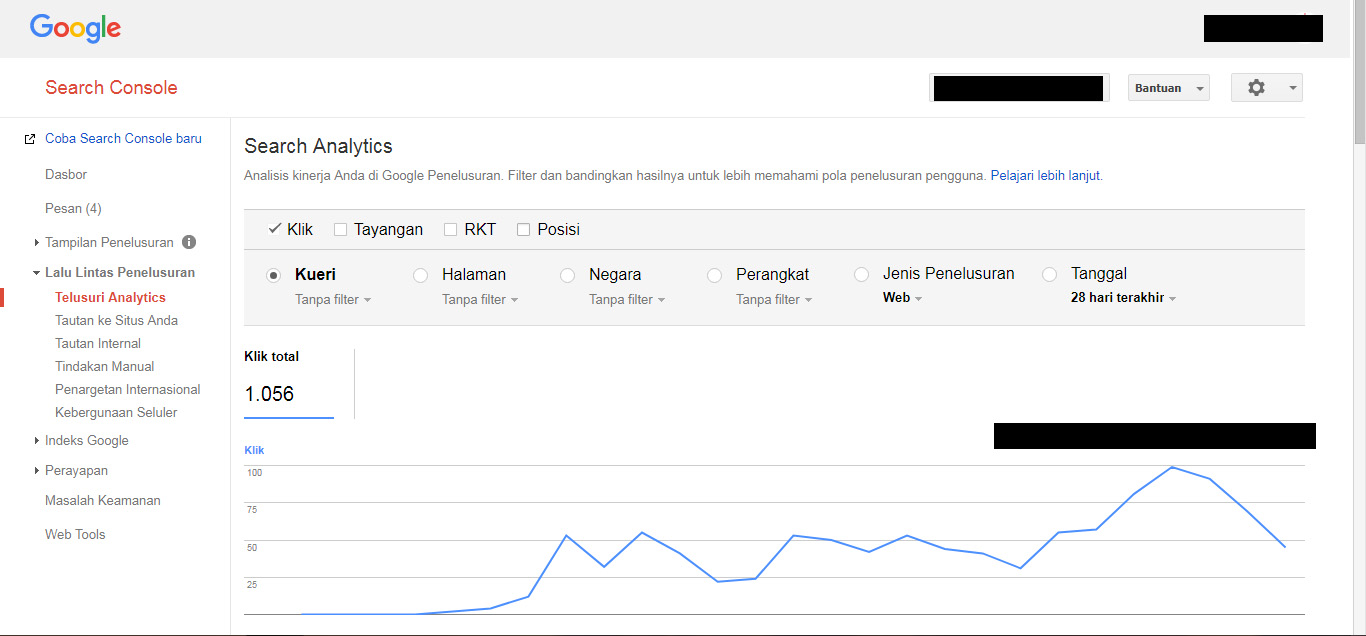Go to Masalah Keamanan in sidebar
Screen dimensions: 1366x636
coord(102,500)
